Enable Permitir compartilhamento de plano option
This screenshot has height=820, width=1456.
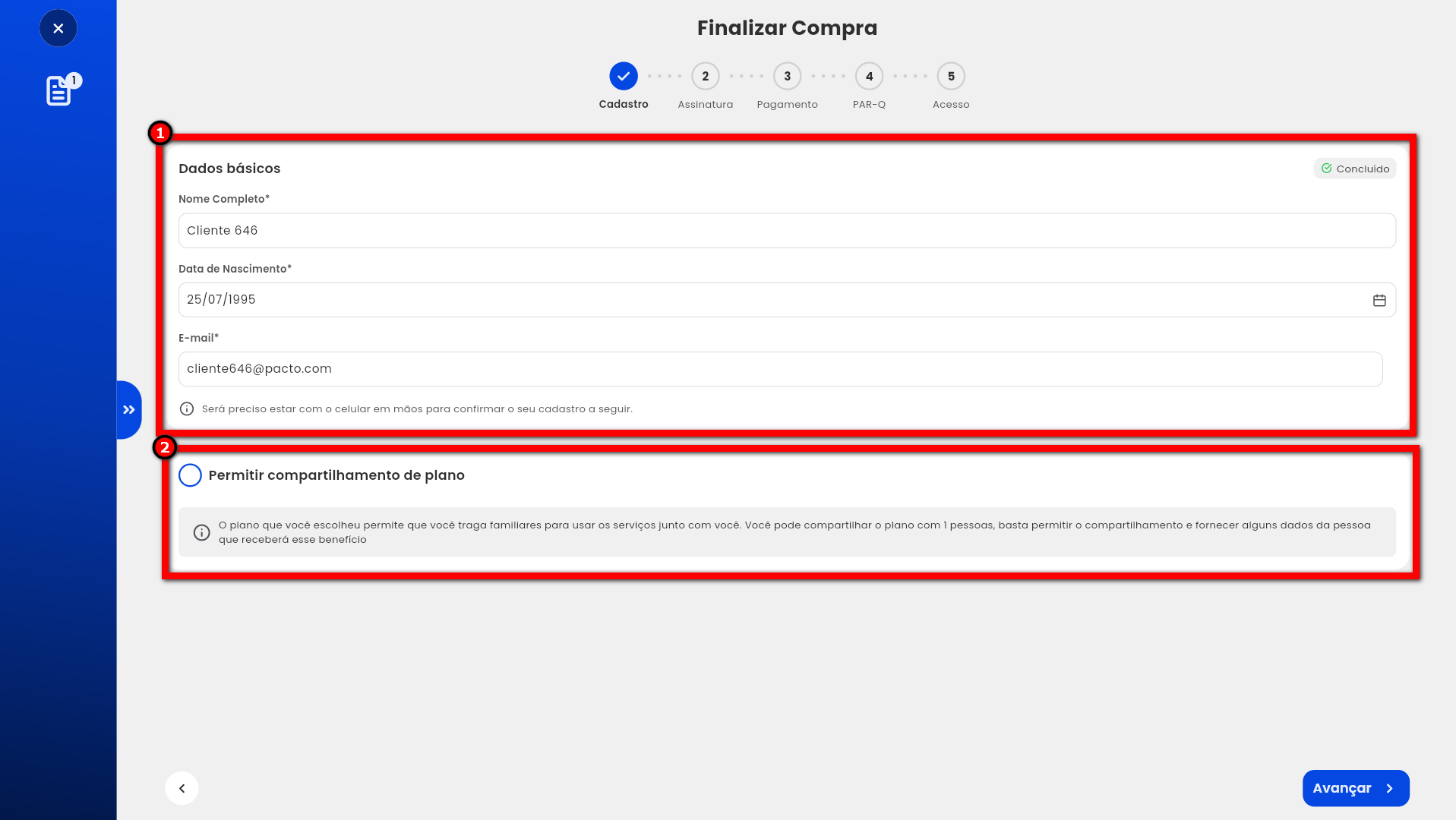tap(190, 475)
